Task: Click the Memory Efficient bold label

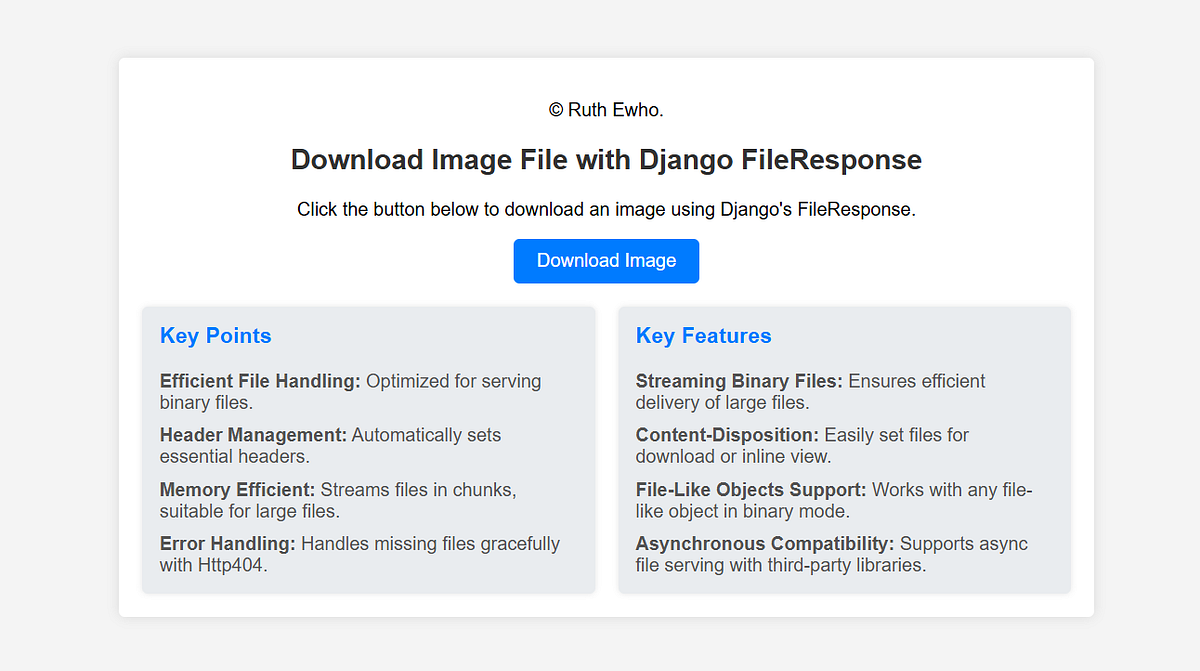Action: click(x=235, y=490)
